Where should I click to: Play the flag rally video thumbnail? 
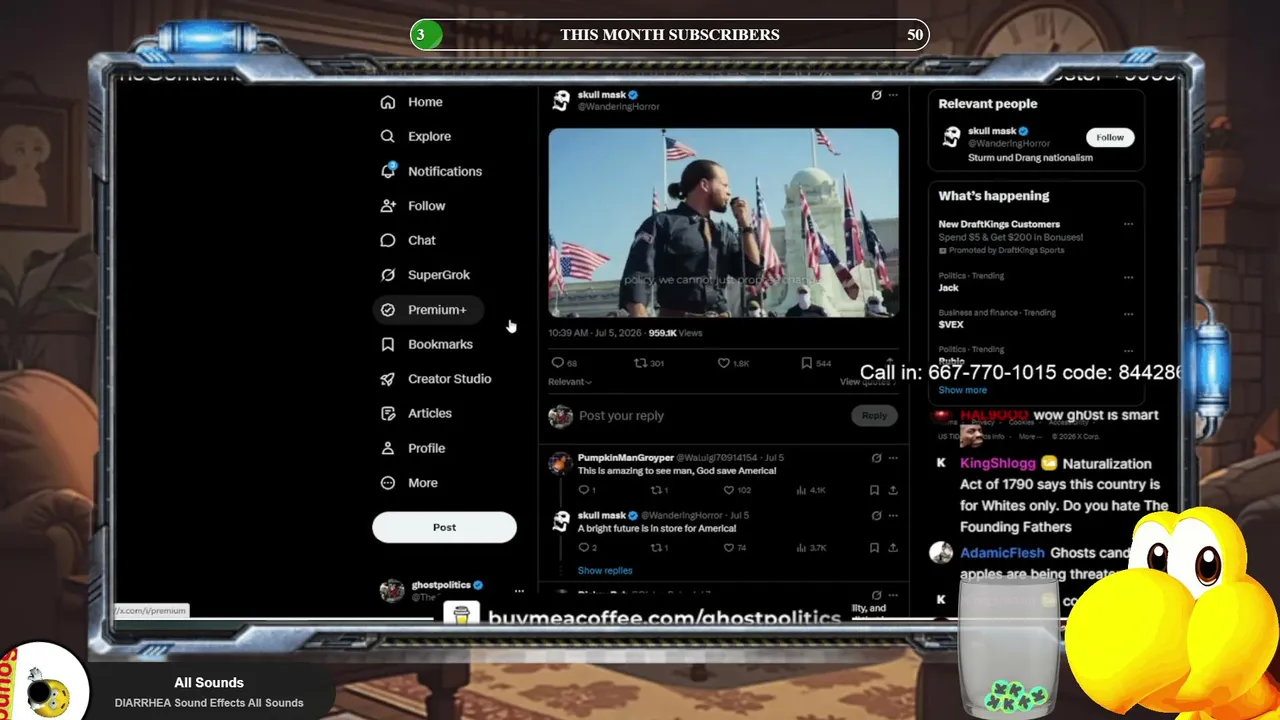click(x=723, y=222)
